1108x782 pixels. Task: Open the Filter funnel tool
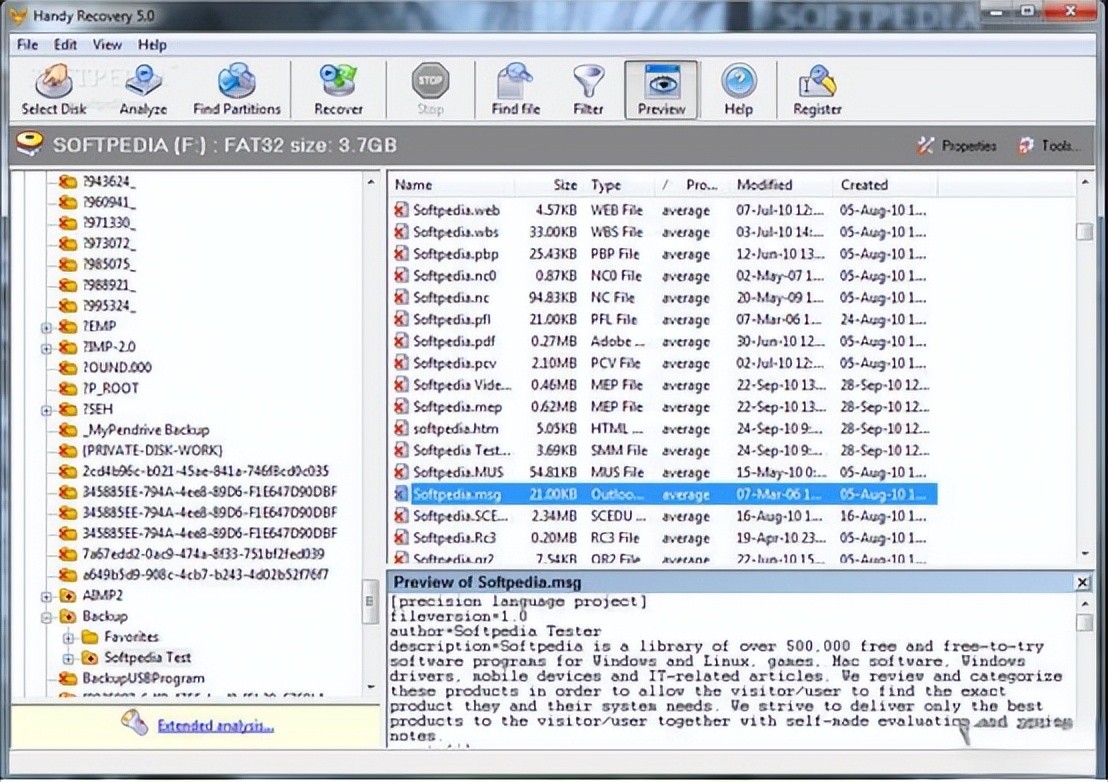coord(588,90)
